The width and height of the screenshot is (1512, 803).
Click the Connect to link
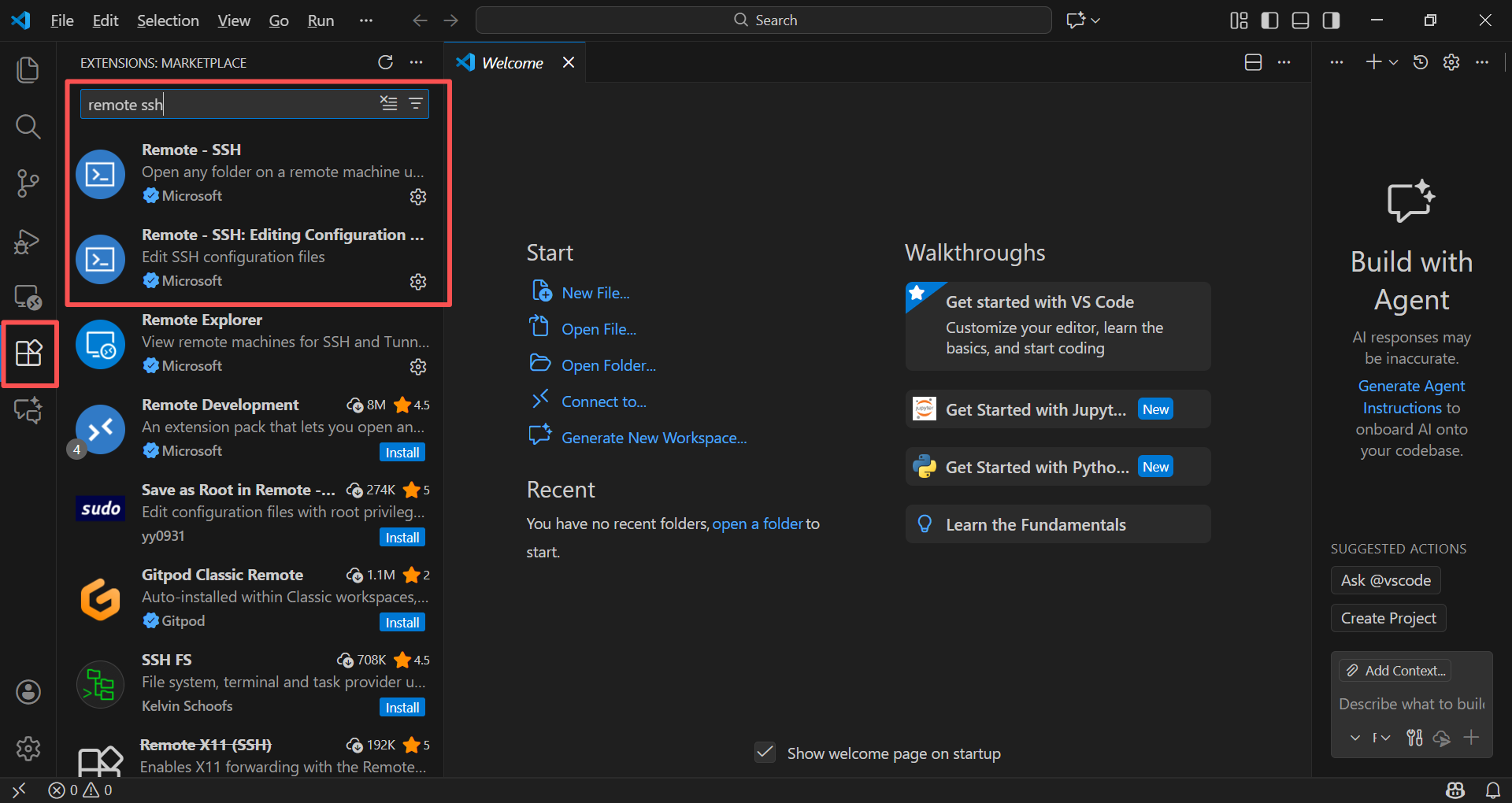tap(603, 401)
